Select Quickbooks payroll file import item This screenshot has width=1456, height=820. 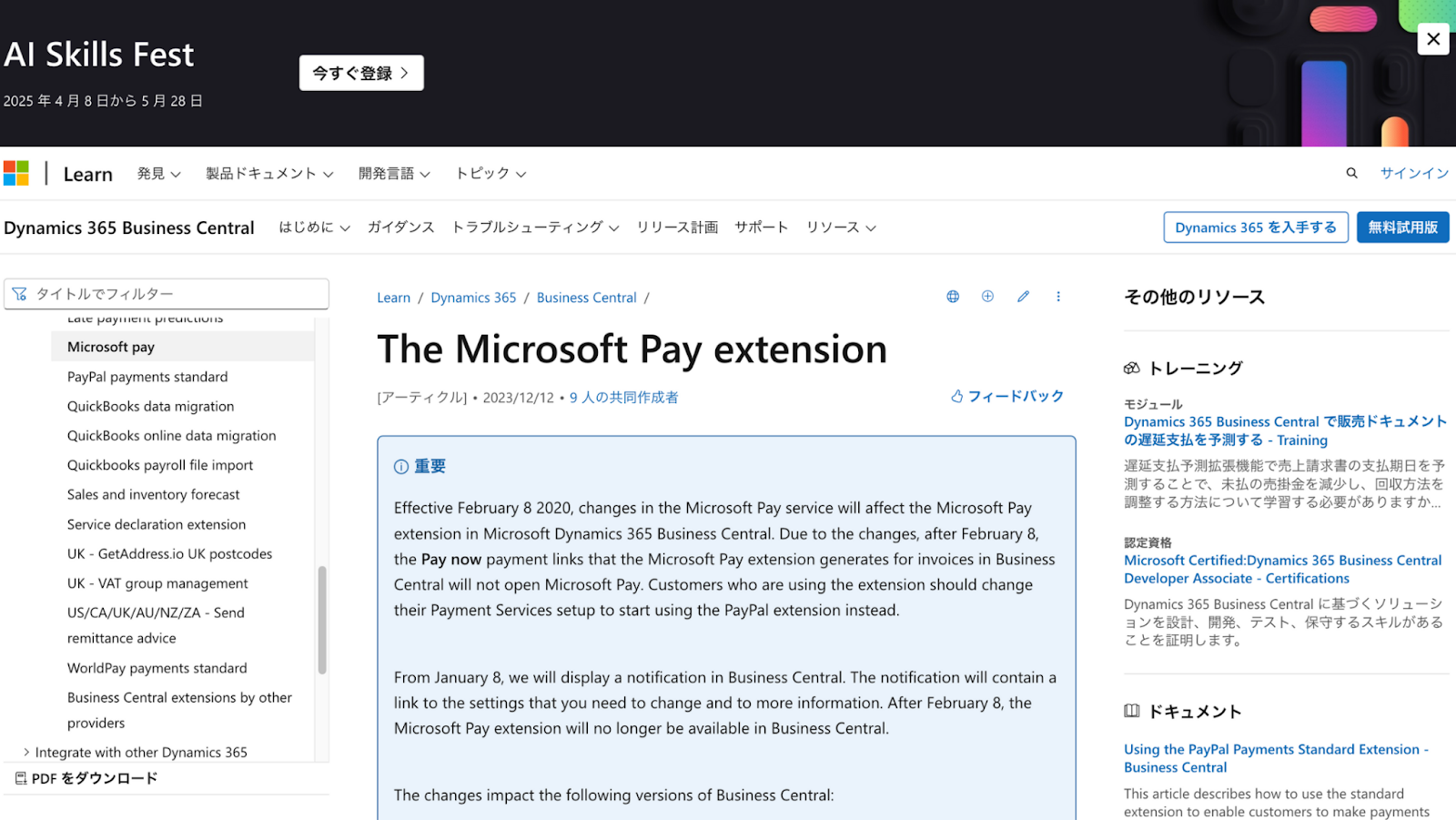coord(160,465)
